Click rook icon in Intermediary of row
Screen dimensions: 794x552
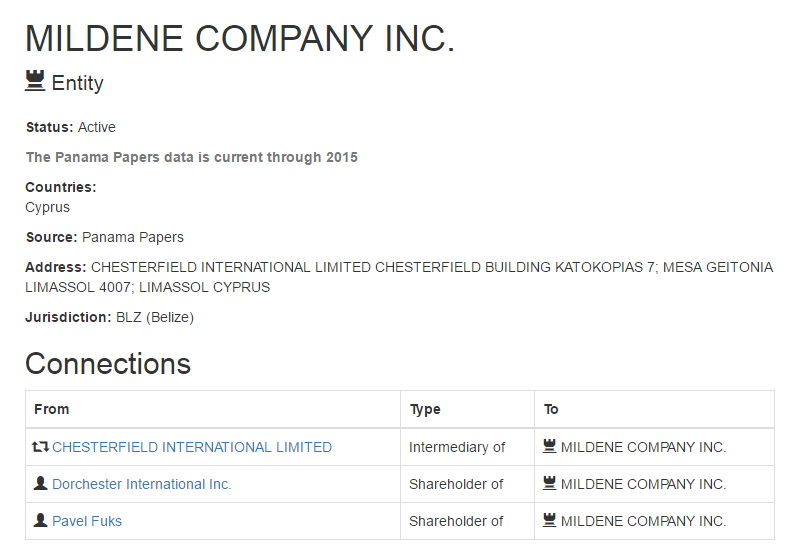(x=549, y=447)
